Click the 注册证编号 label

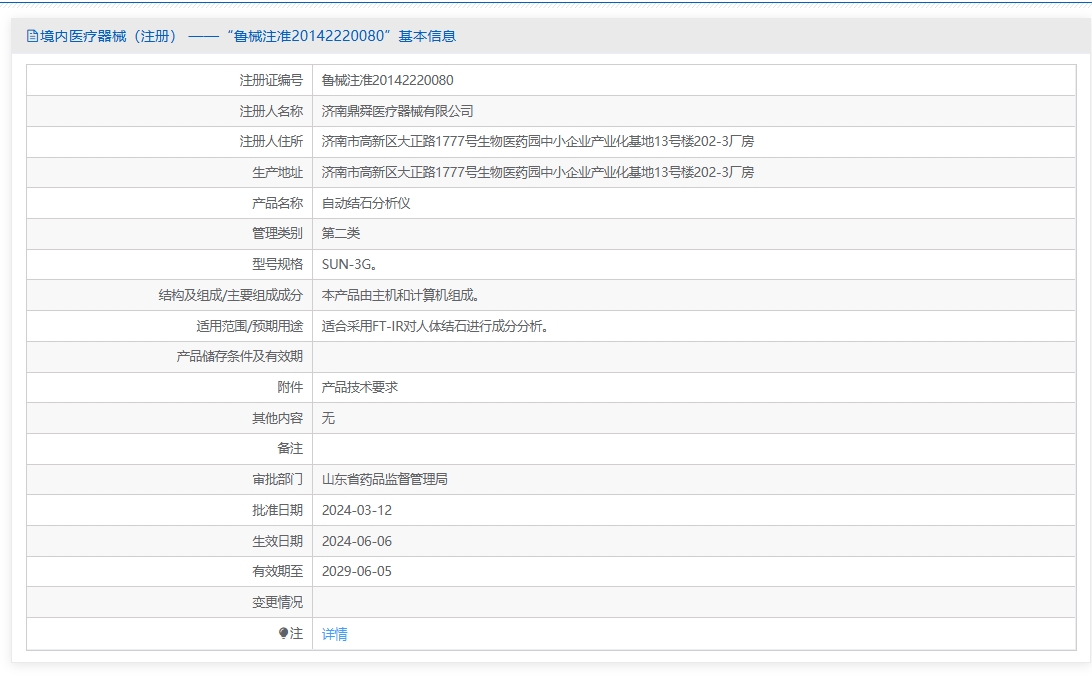click(271, 80)
